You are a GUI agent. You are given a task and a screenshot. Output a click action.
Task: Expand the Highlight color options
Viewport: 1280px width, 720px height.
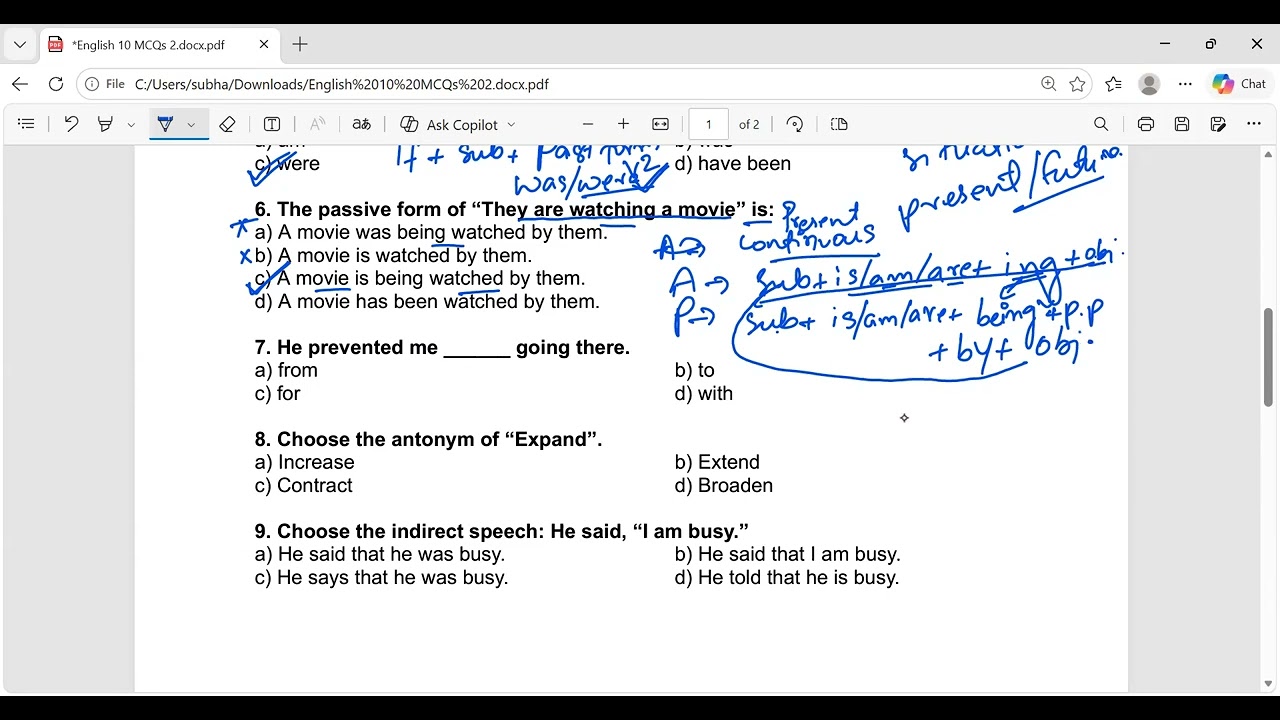(x=131, y=125)
